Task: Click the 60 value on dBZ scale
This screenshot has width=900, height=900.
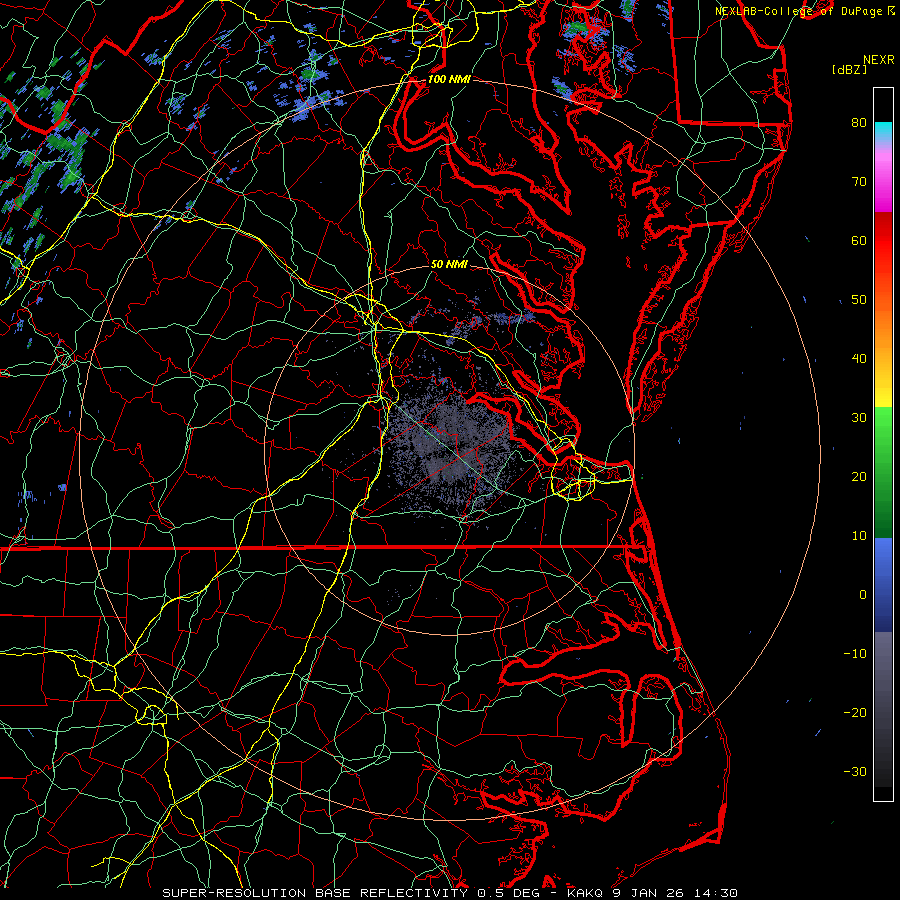Action: [x=859, y=240]
